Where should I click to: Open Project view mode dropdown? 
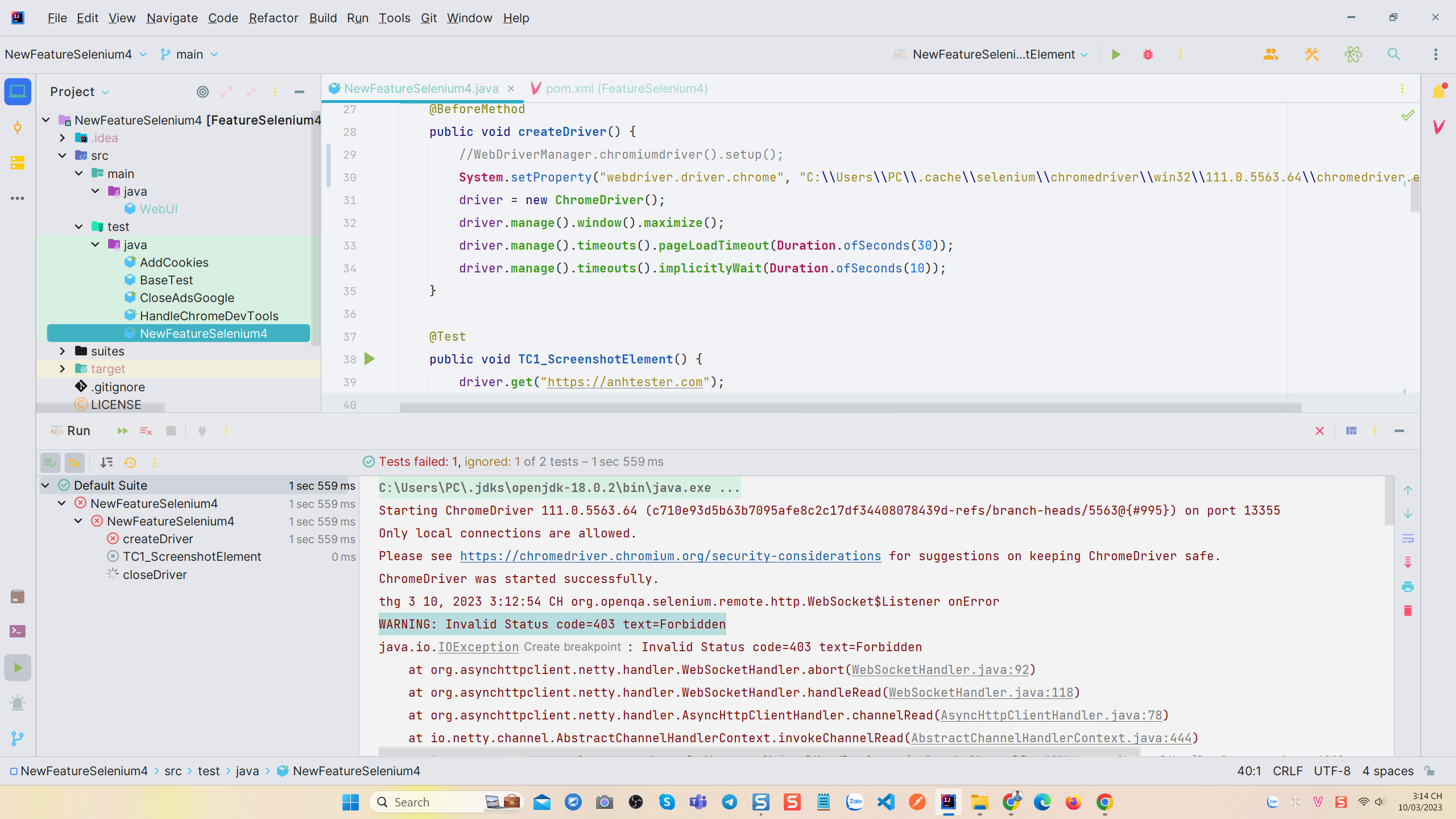click(x=80, y=92)
